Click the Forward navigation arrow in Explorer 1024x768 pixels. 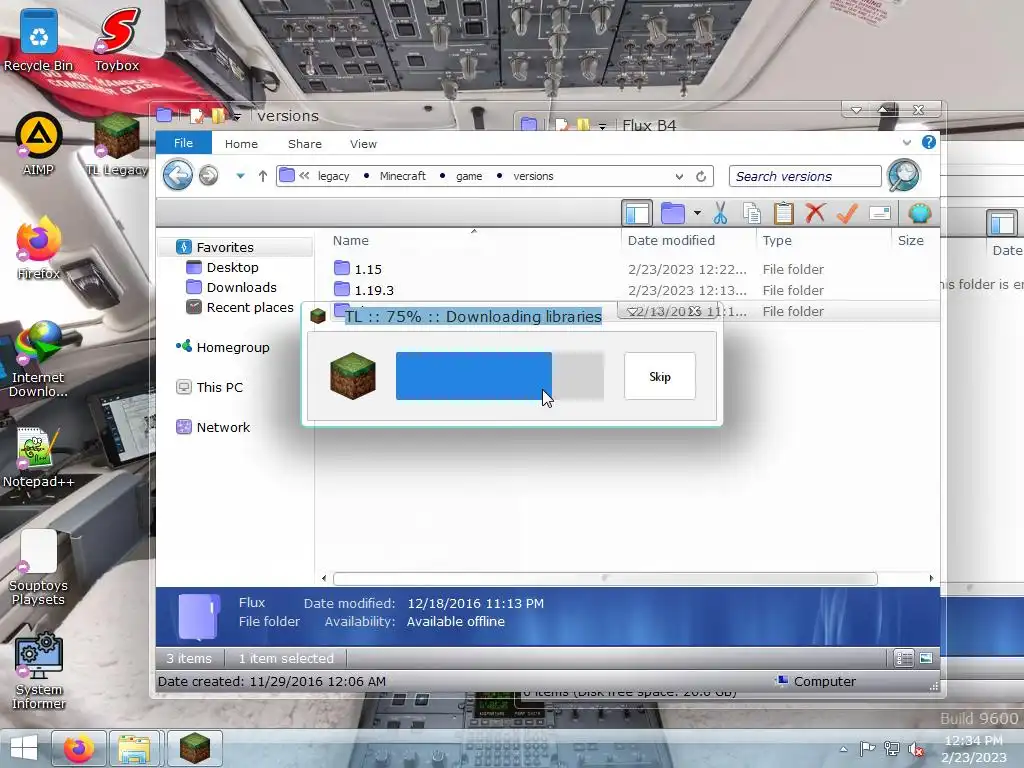click(208, 176)
